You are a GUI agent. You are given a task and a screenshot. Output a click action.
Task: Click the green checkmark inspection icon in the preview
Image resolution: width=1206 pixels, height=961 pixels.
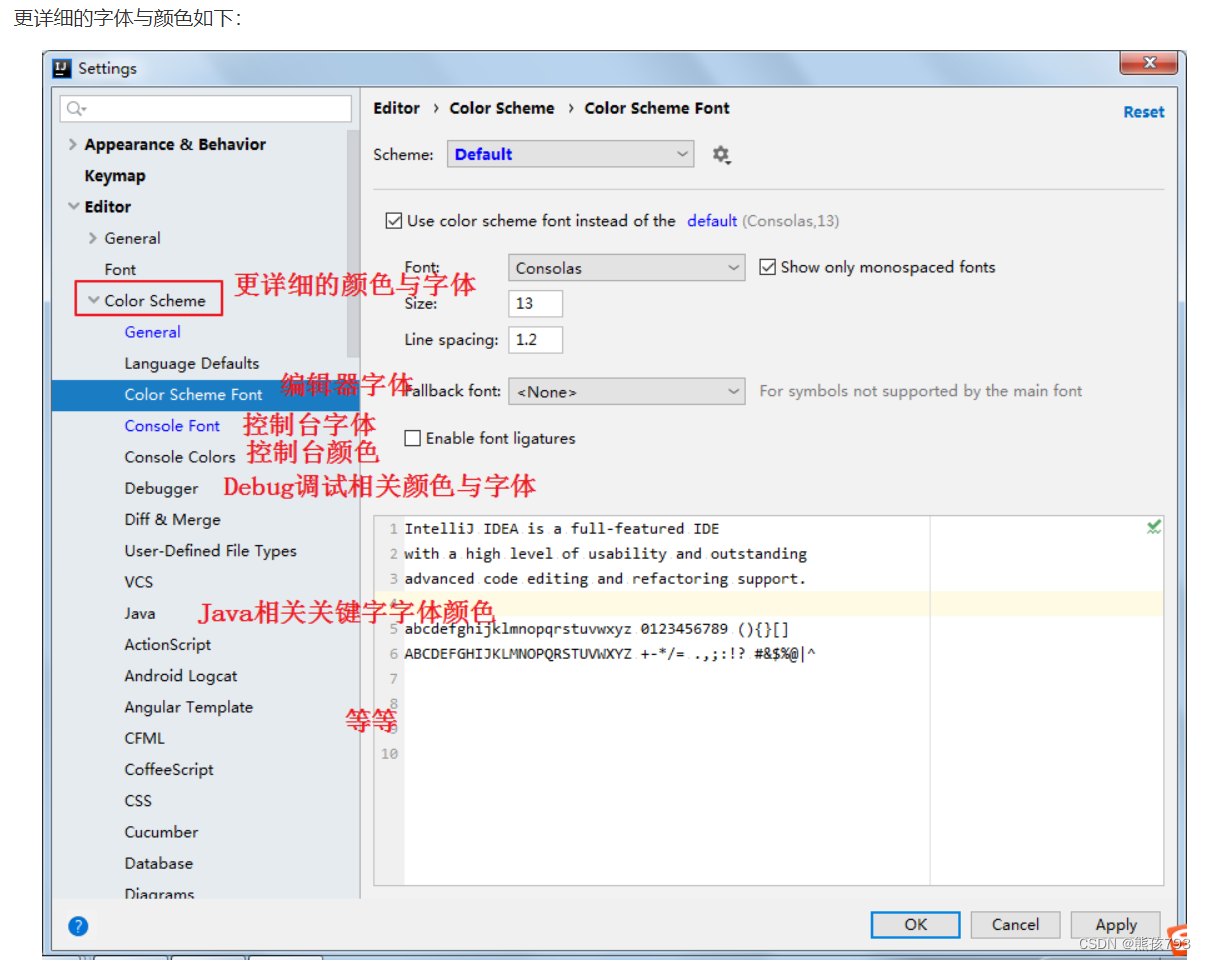[1153, 527]
